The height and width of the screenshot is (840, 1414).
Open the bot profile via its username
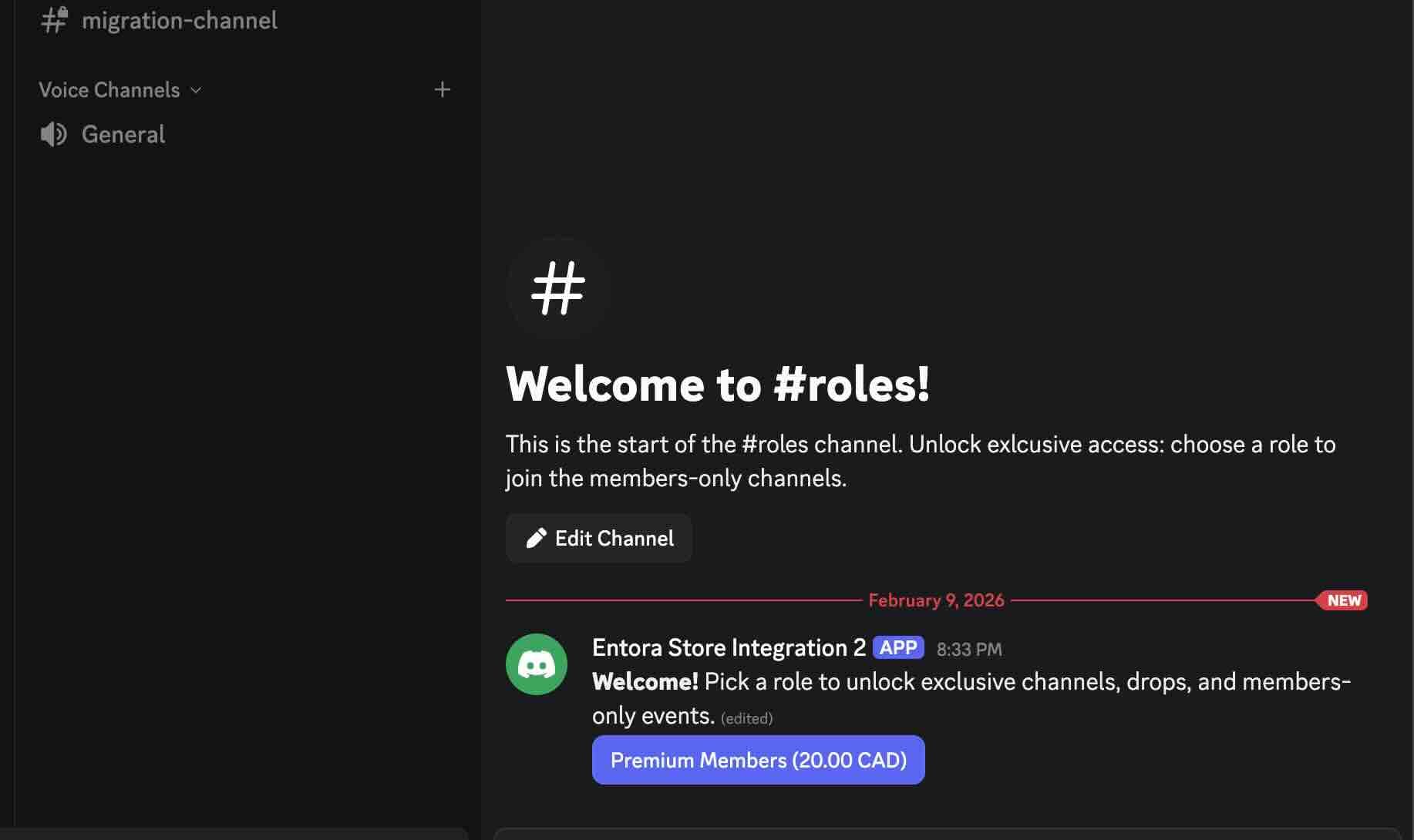click(728, 647)
